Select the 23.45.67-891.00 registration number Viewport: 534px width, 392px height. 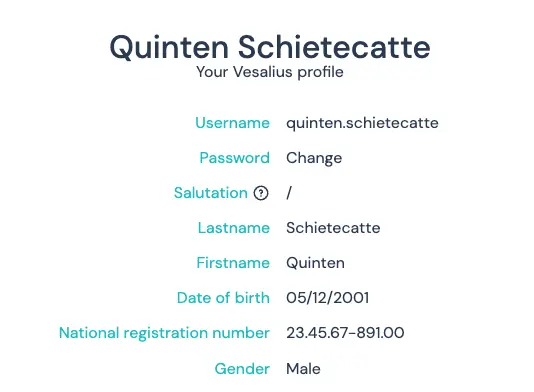(345, 333)
